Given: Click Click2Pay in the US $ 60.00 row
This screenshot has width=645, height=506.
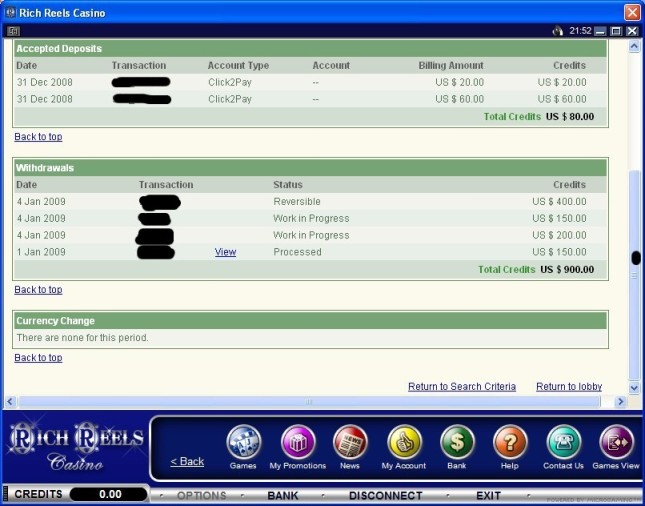Looking at the screenshot, I should [x=230, y=99].
